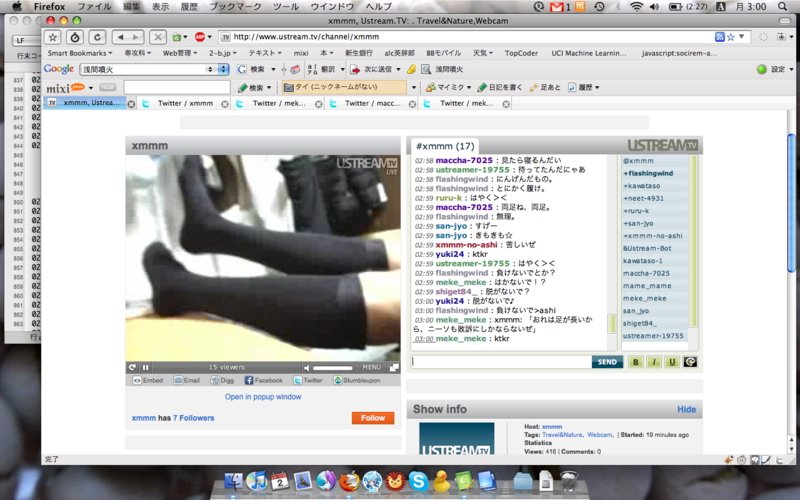The image size is (800, 500).
Task: Switch to the Twitter / macc... tab
Action: pyautogui.click(x=372, y=104)
